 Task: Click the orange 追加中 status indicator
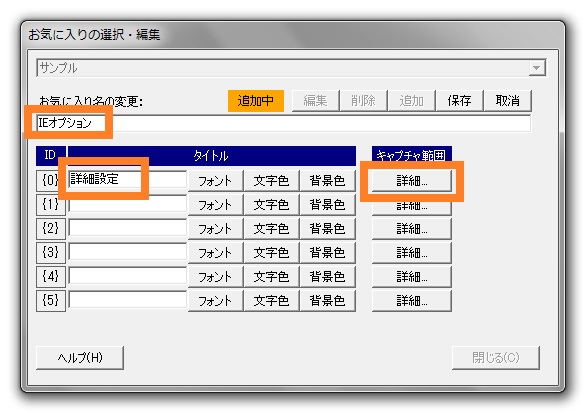pyautogui.click(x=256, y=101)
